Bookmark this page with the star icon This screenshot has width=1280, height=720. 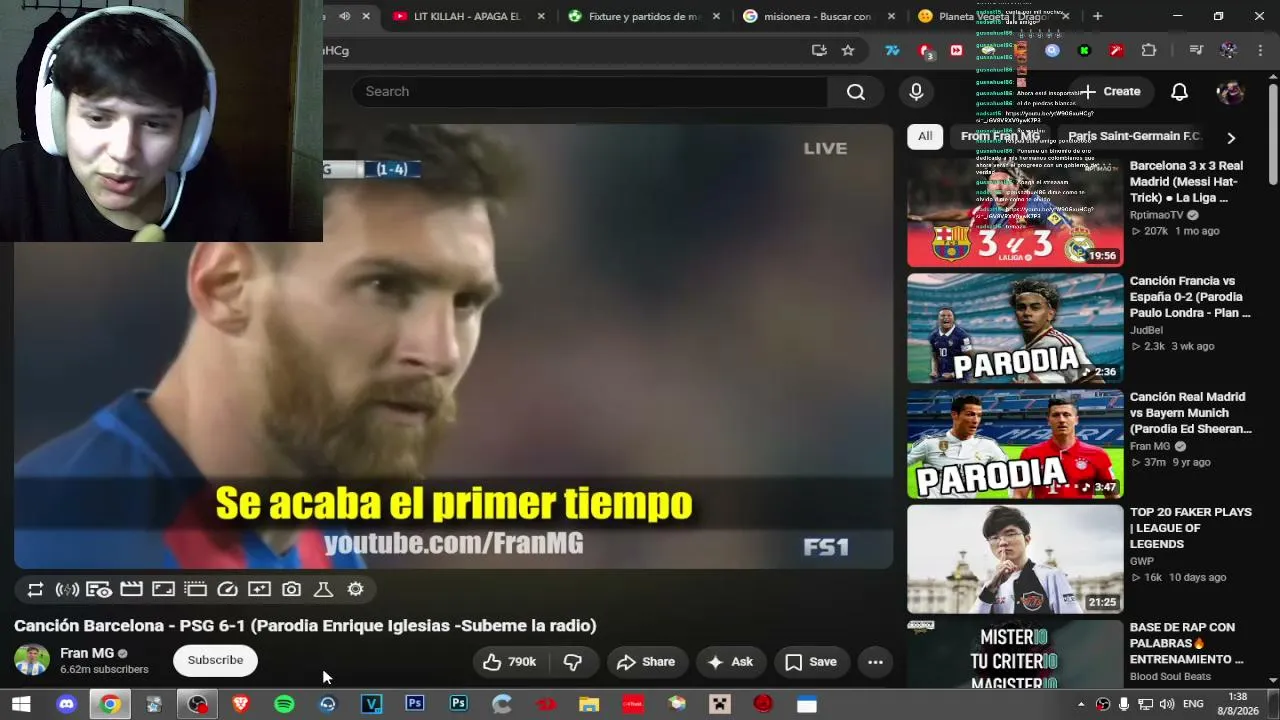[848, 50]
